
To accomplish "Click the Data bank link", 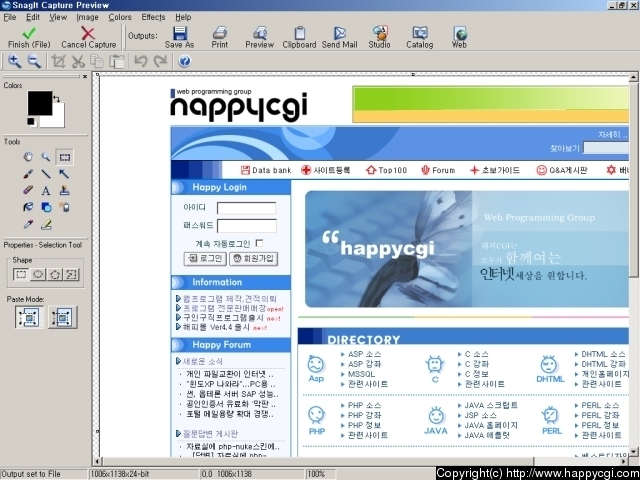I will [266, 170].
